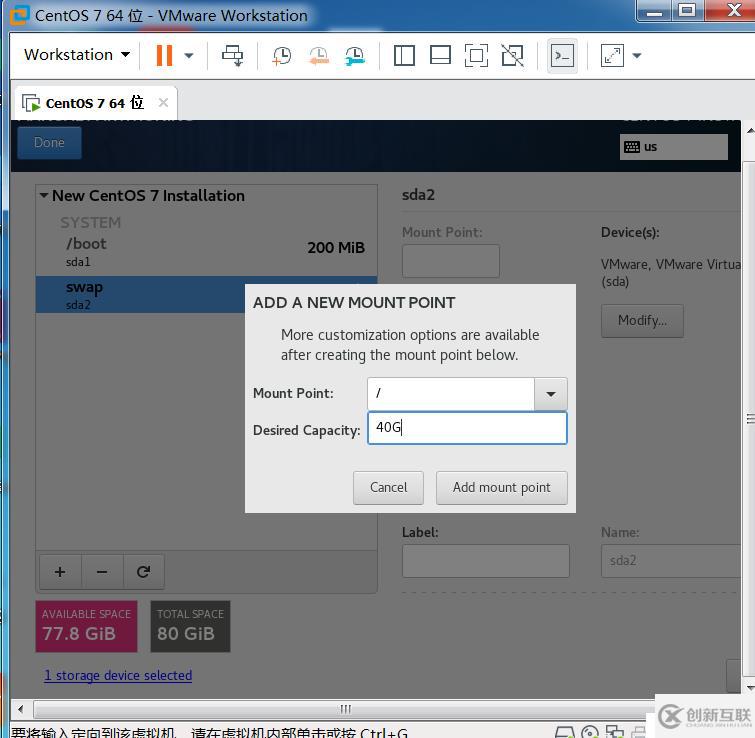
Task: Revert to the previous snapshot
Action: pyautogui.click(x=319, y=56)
